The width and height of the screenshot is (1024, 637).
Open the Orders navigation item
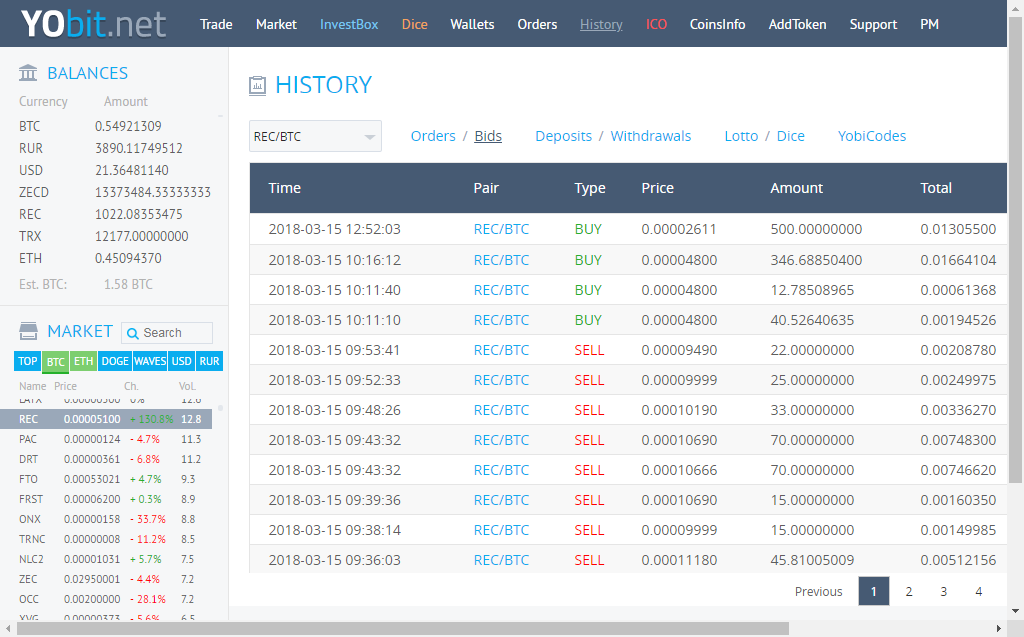(537, 24)
